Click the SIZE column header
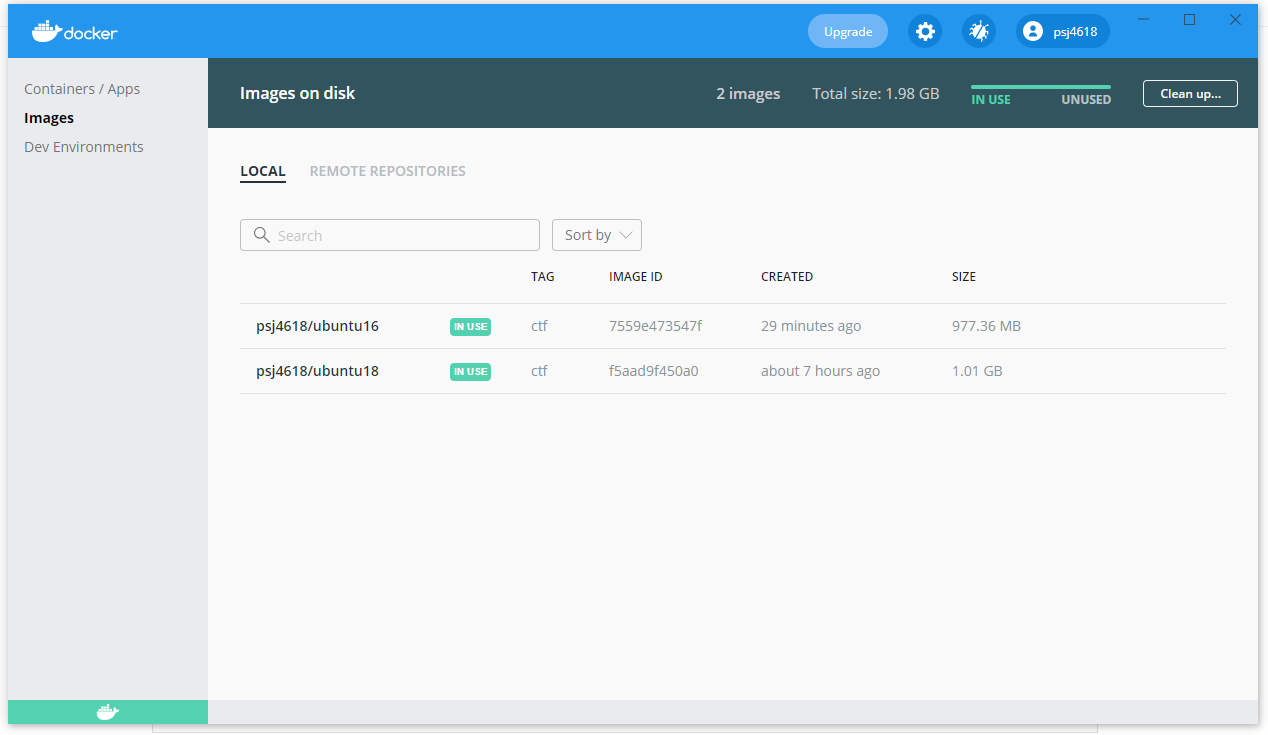The height and width of the screenshot is (735, 1268). coord(964,277)
